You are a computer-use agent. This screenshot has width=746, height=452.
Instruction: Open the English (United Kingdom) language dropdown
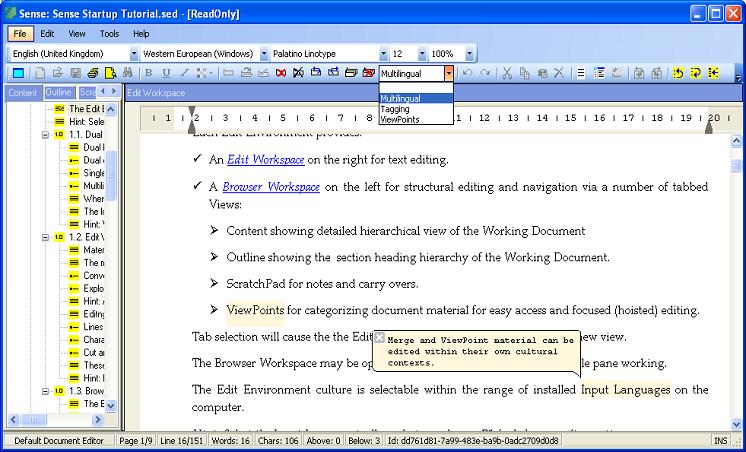click(133, 53)
